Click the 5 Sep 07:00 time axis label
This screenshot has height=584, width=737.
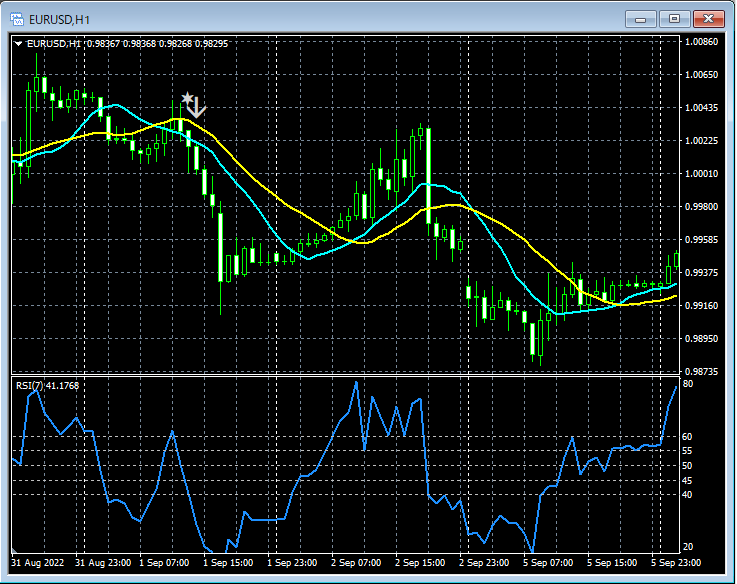tap(548, 563)
